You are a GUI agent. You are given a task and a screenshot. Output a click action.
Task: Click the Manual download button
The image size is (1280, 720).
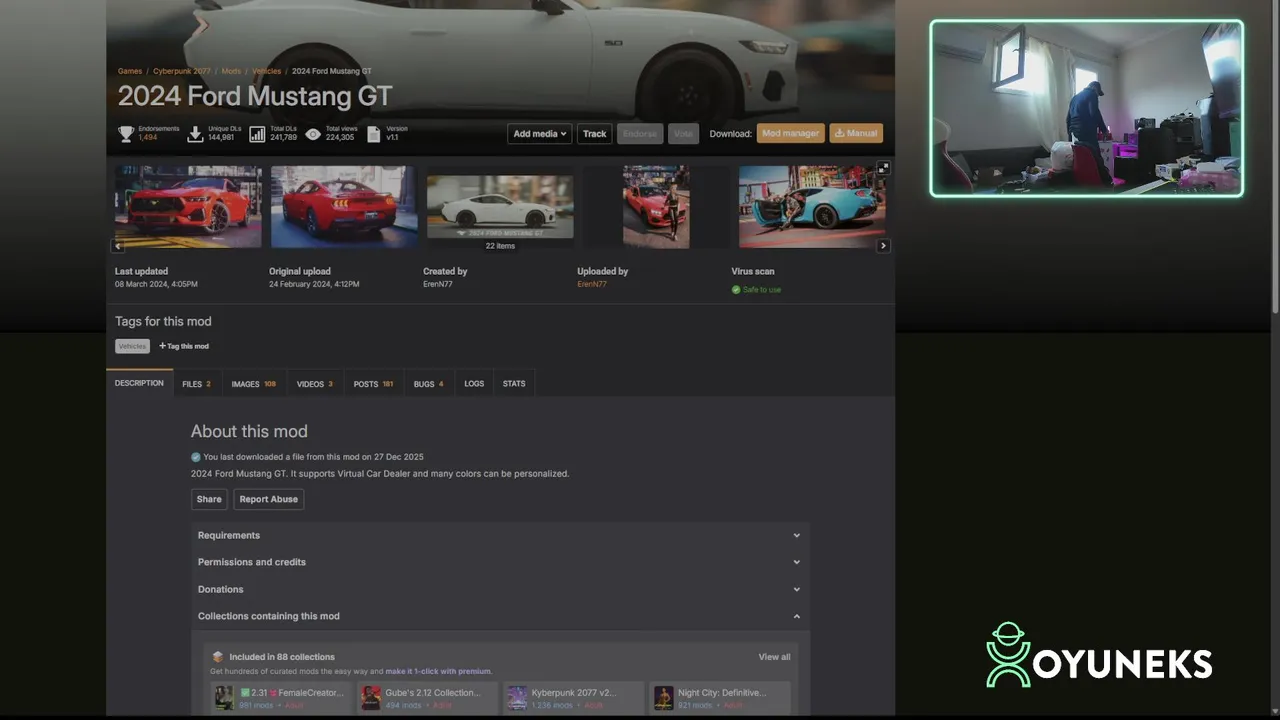click(x=856, y=133)
